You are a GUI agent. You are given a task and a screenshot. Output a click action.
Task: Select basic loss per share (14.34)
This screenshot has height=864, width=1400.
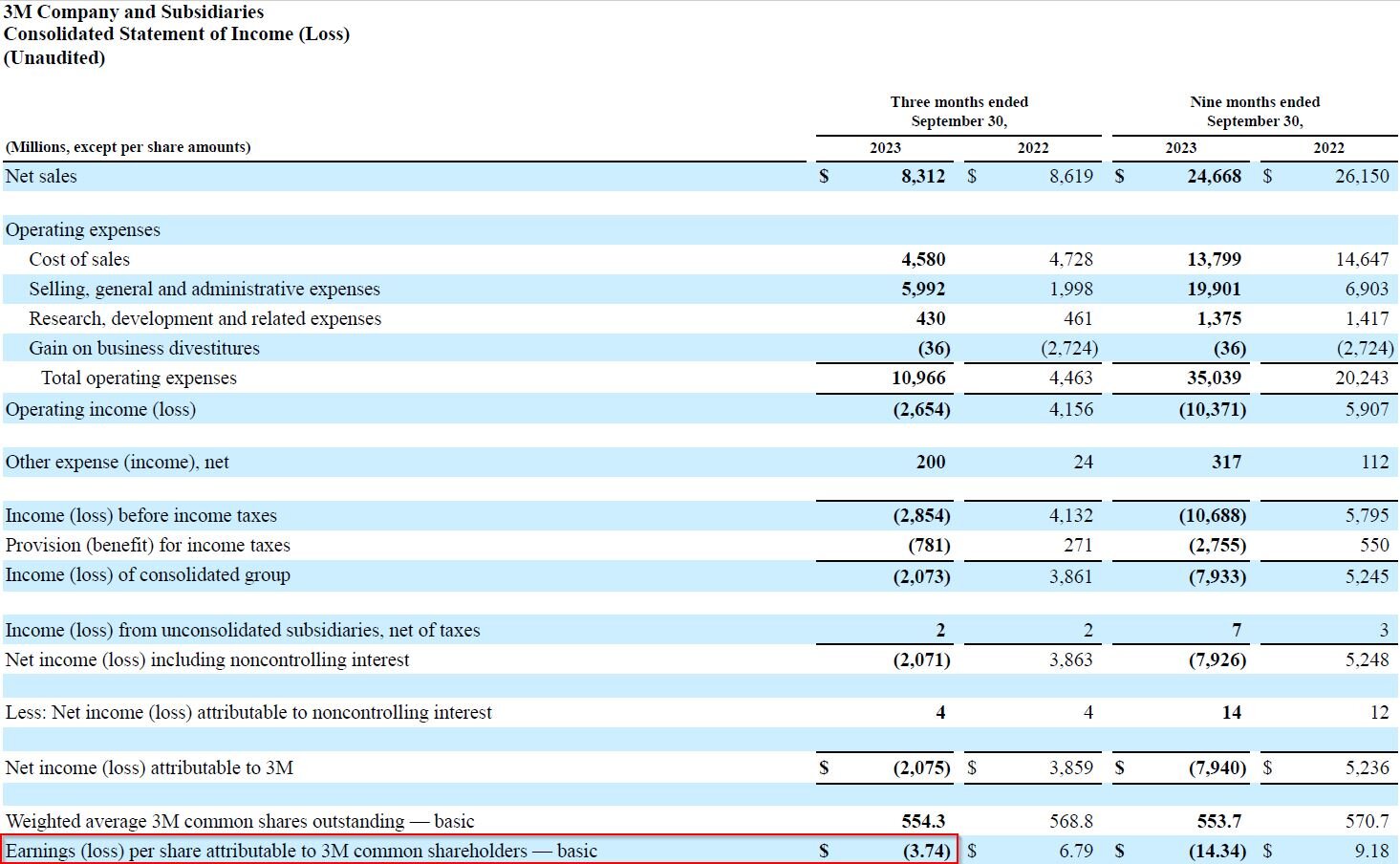[x=1217, y=851]
